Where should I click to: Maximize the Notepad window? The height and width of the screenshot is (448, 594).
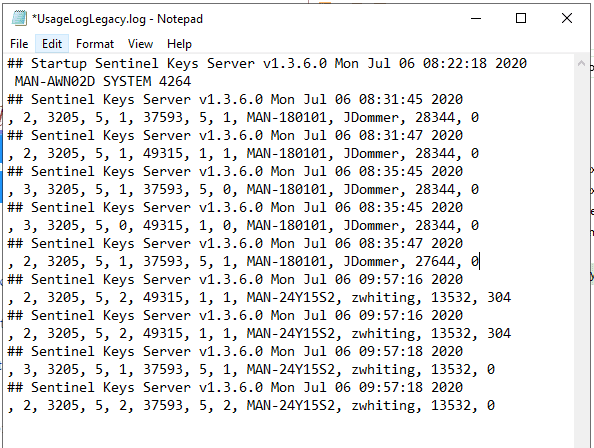(x=521, y=18)
